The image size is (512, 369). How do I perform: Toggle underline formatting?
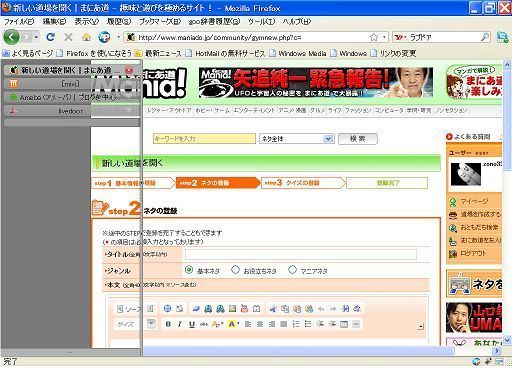[192, 324]
